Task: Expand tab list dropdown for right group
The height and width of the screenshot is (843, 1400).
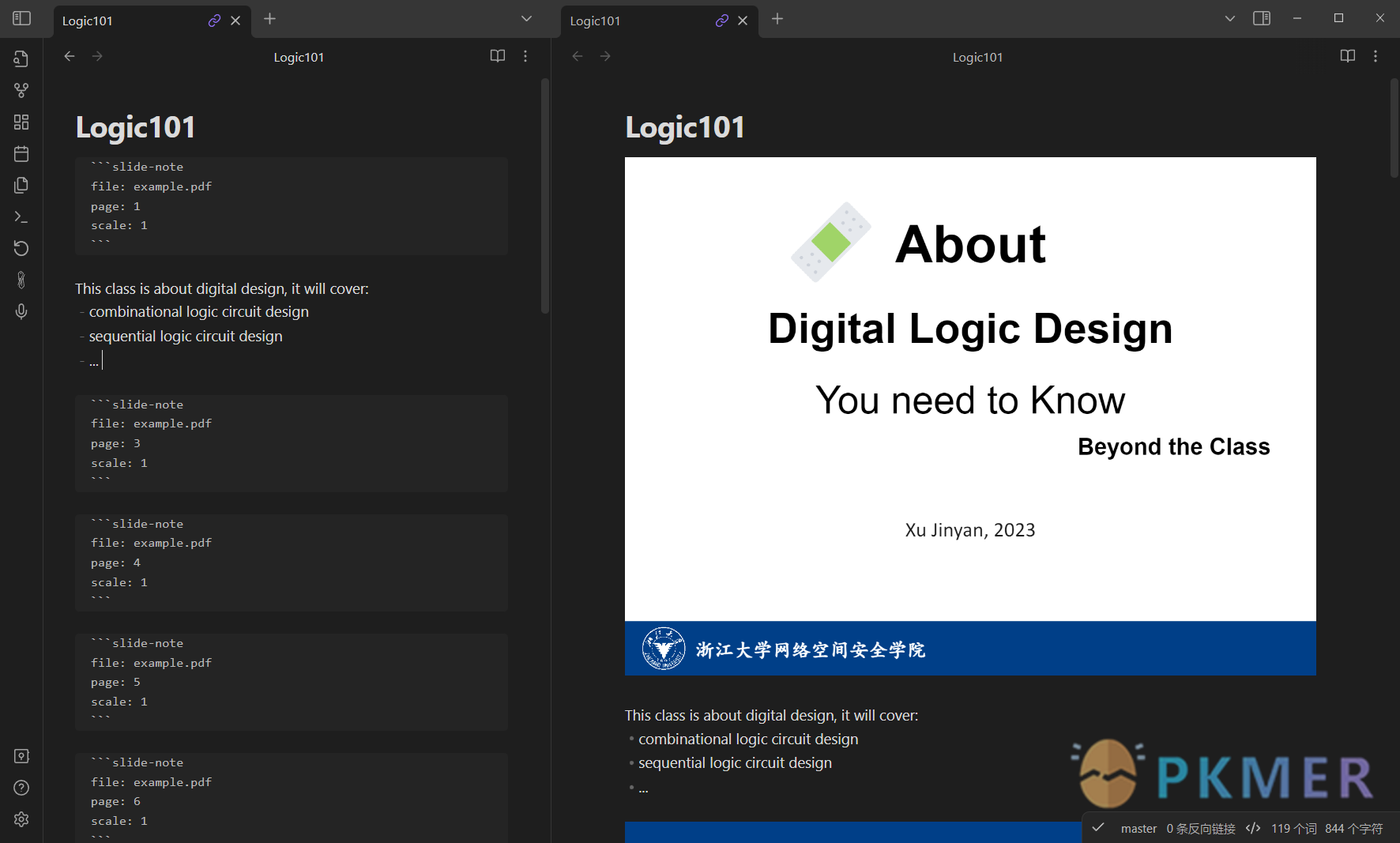Action: click(1230, 19)
